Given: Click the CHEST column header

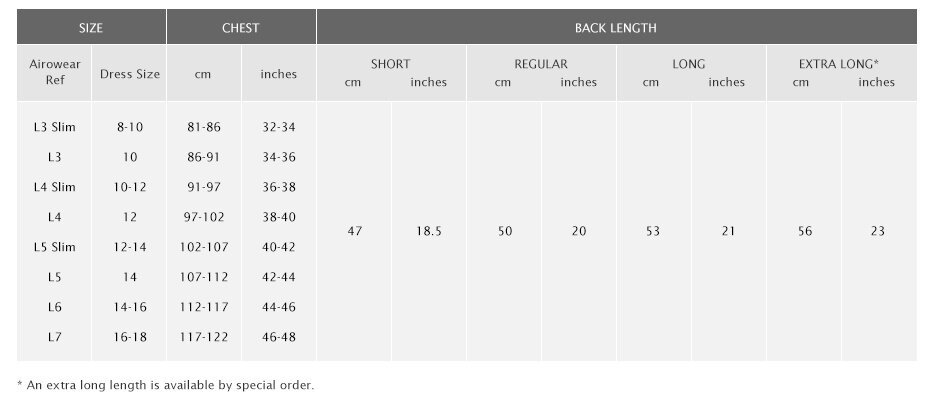Looking at the screenshot, I should point(241,27).
